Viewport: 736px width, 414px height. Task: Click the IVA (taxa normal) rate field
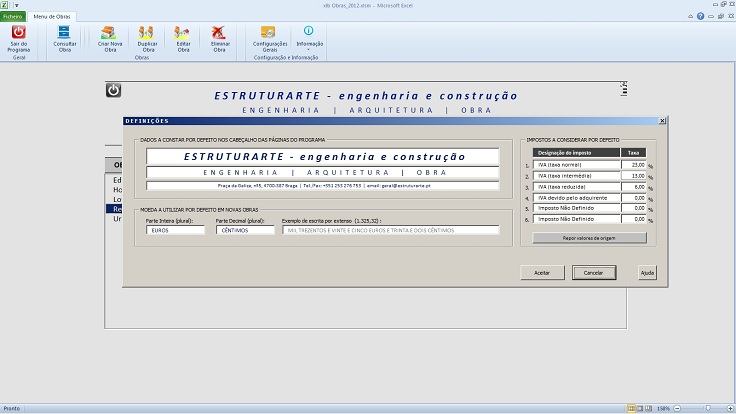(633, 164)
